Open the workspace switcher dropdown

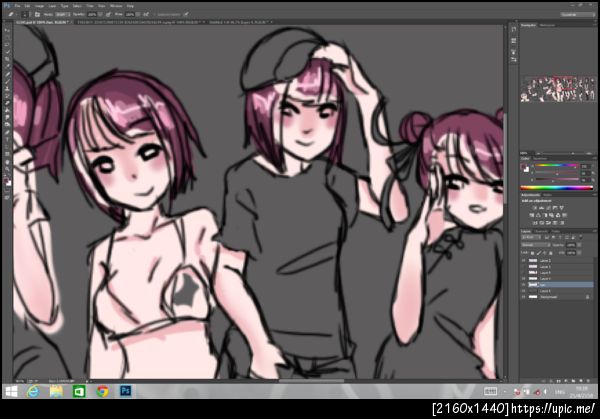(578, 14)
